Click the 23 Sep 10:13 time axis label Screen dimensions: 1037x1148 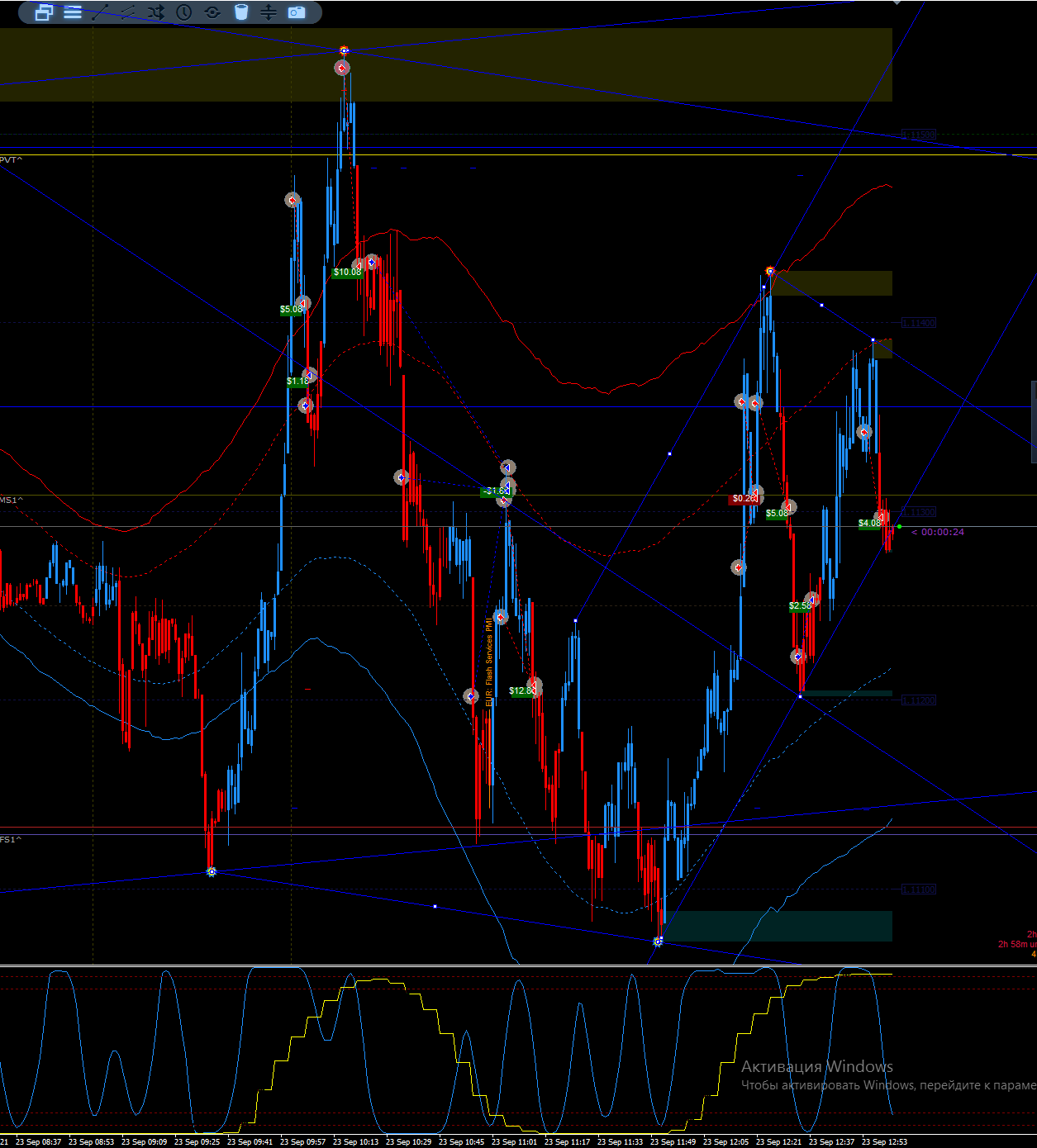tap(355, 1142)
